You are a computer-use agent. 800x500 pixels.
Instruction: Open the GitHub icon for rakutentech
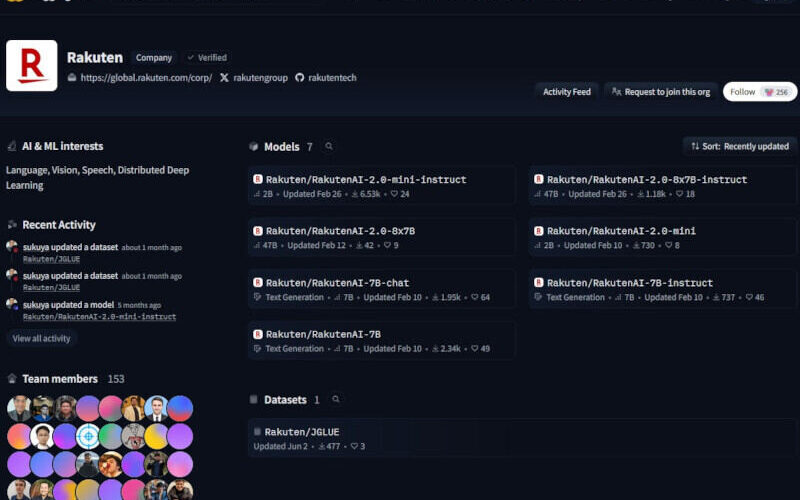pos(299,78)
